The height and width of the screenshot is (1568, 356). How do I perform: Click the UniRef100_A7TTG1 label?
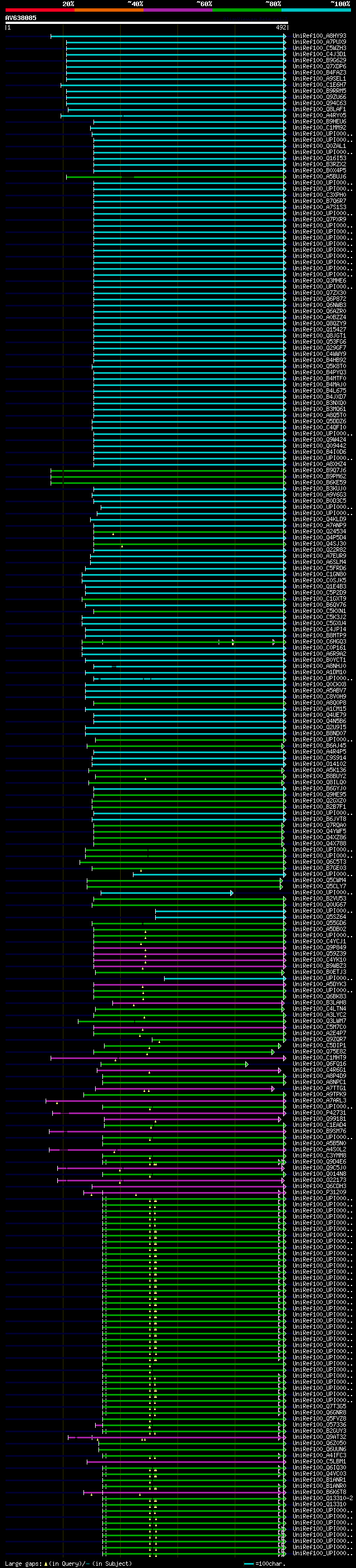[x=319, y=1088]
